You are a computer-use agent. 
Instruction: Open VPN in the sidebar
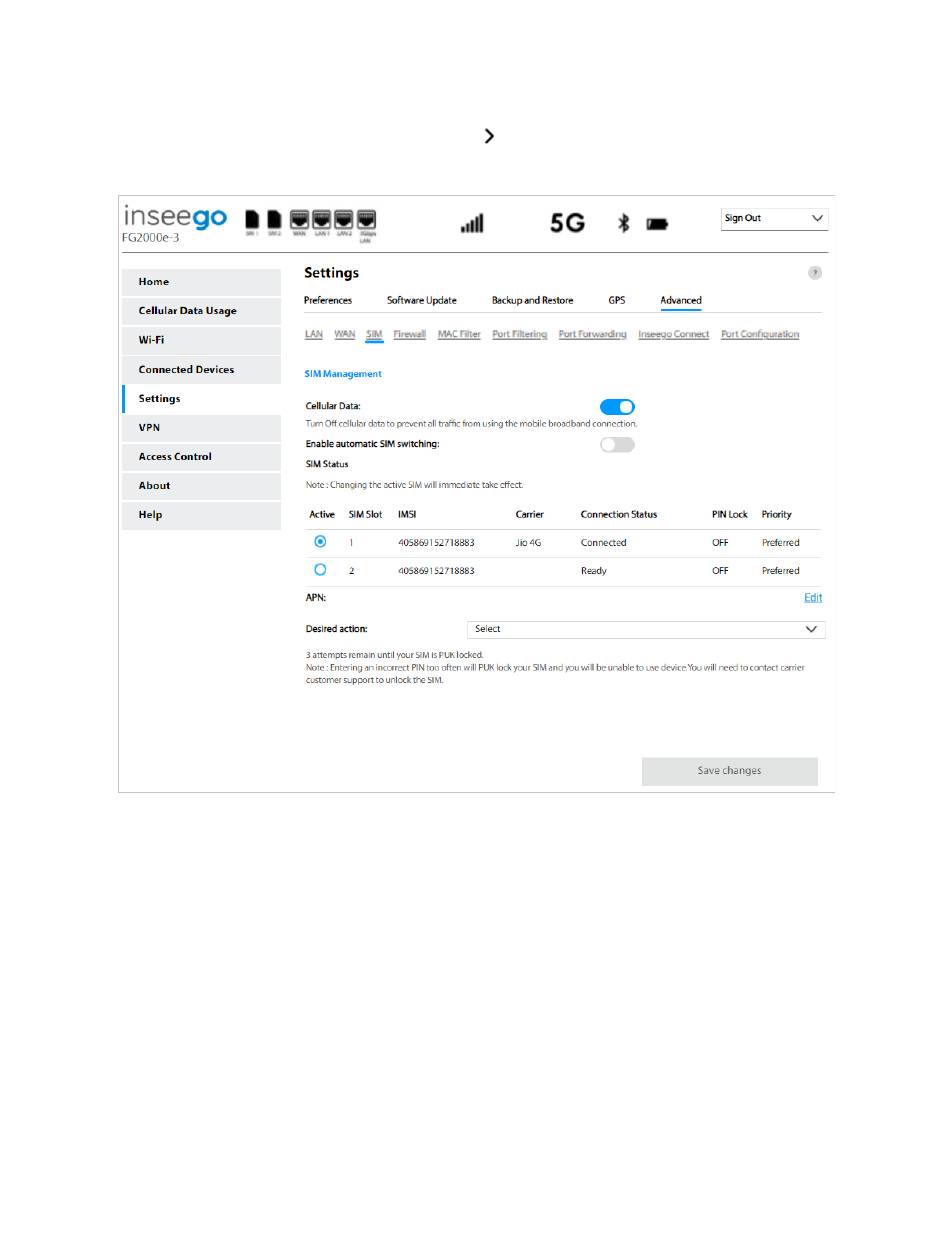click(x=201, y=427)
